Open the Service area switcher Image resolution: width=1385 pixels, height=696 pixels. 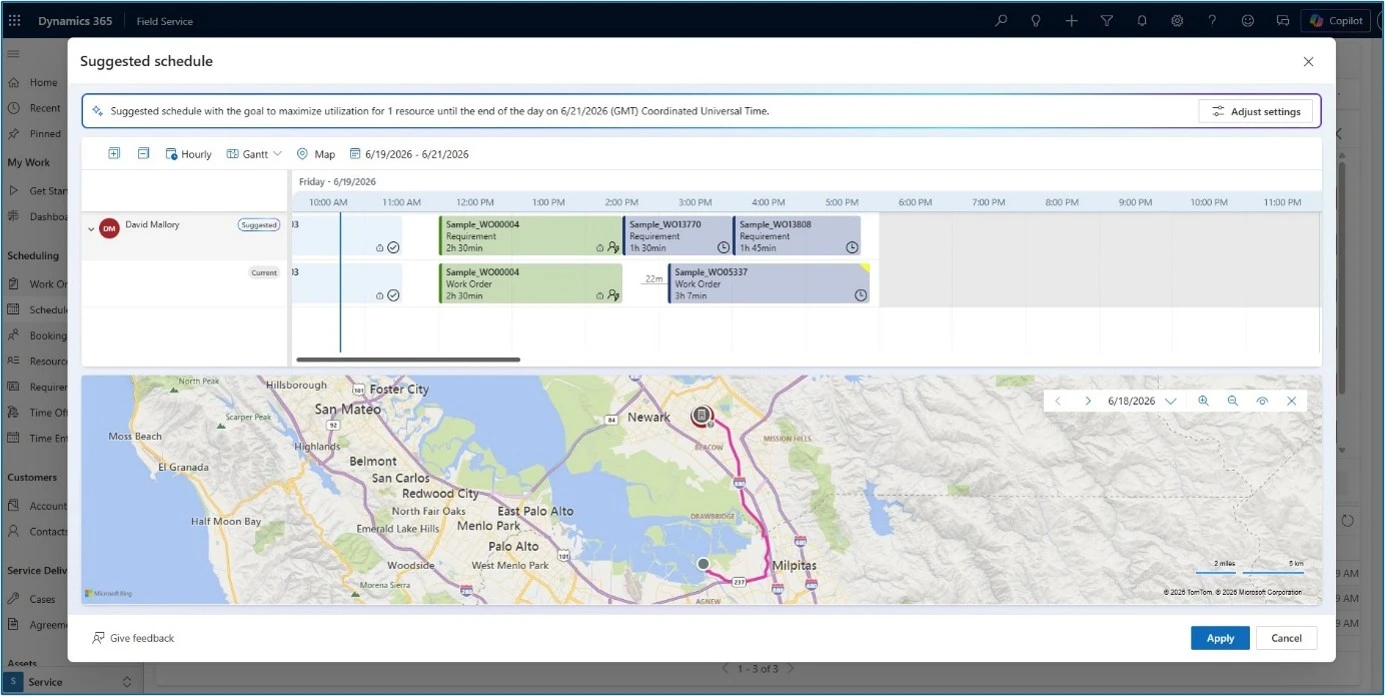[70, 682]
